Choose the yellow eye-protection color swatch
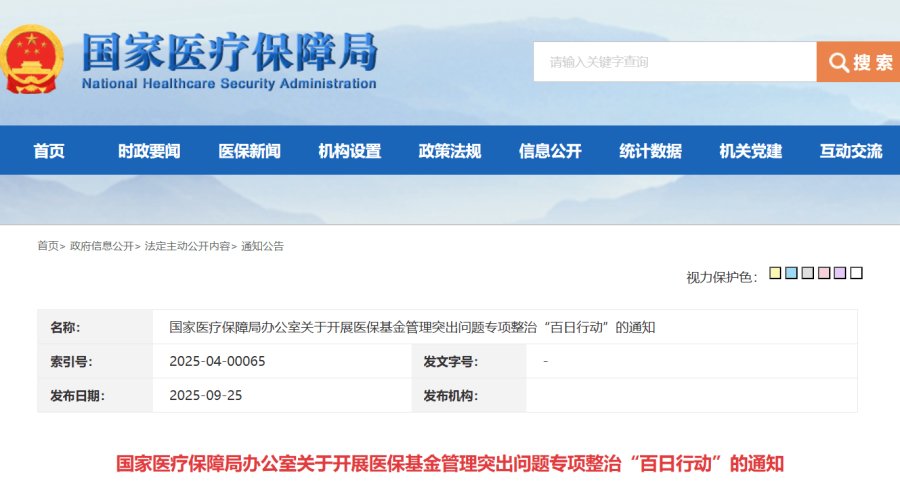Screen dimensions: 900x492 [775, 273]
